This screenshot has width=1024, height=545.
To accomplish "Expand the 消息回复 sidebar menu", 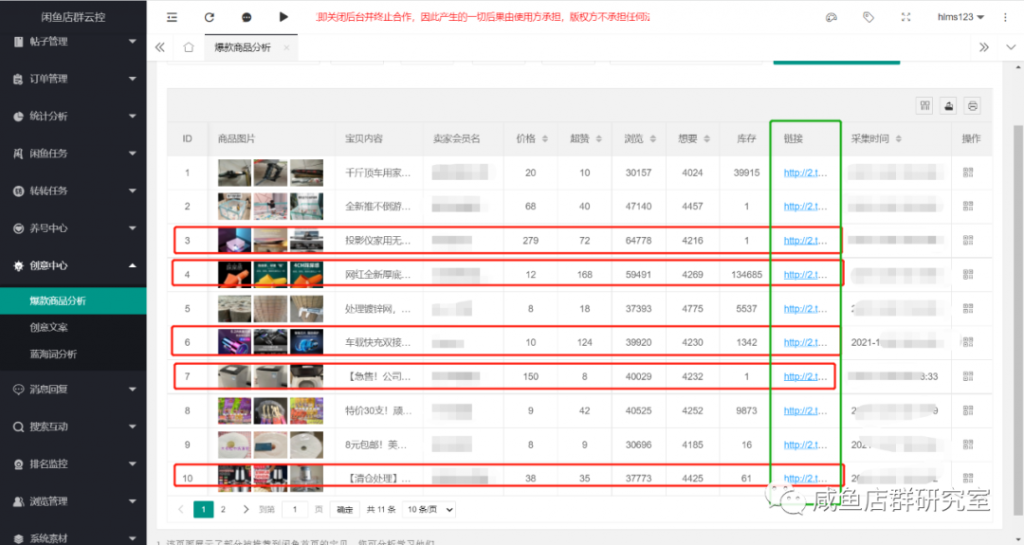I will point(73,389).
